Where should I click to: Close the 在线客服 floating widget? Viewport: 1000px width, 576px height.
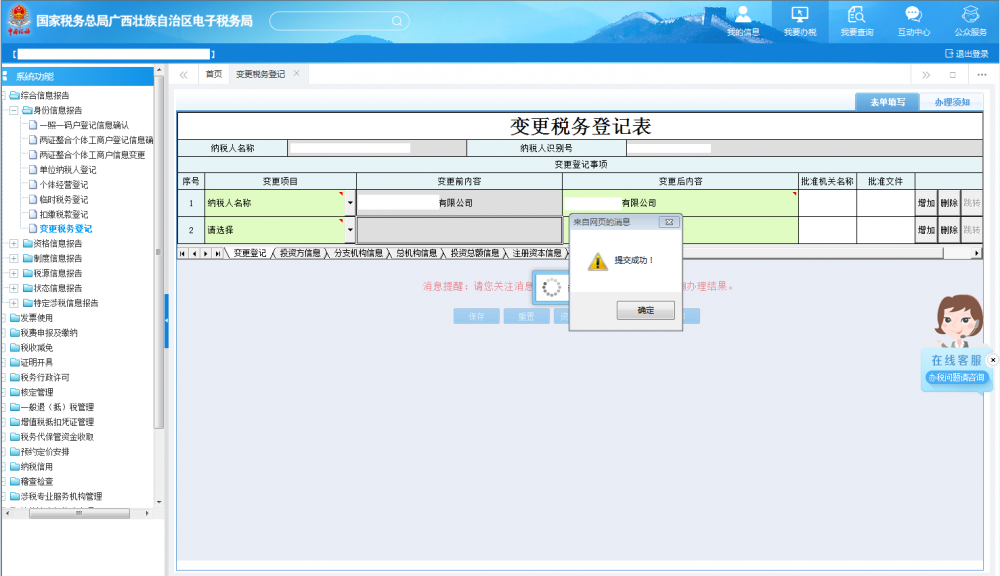point(992,360)
